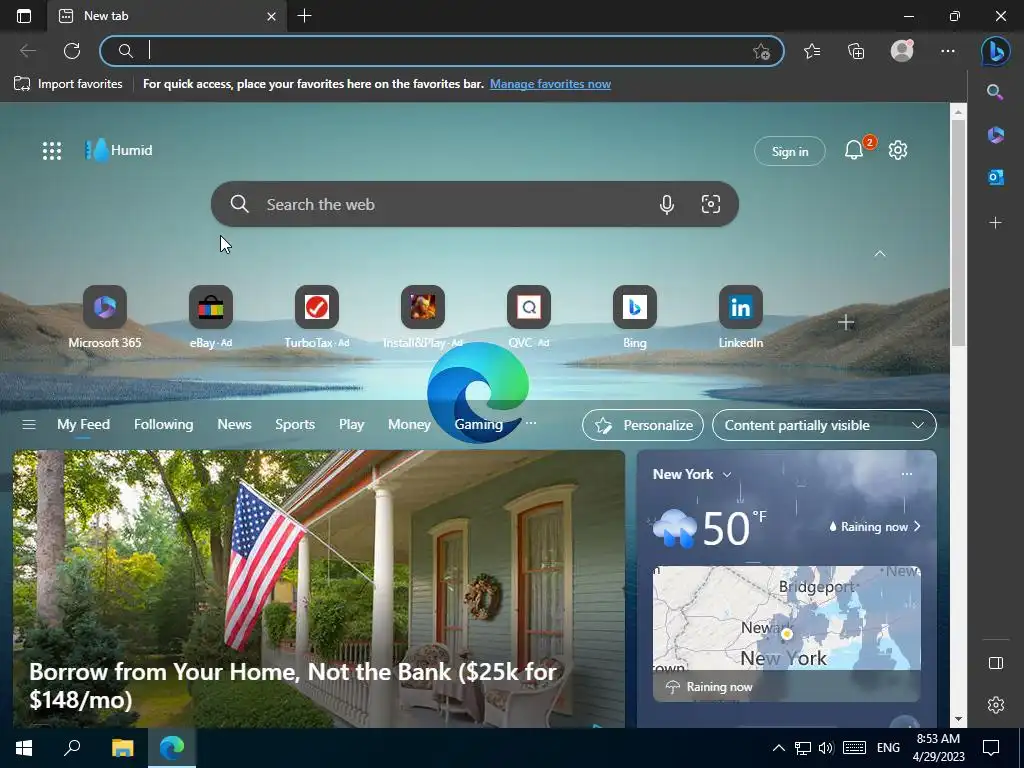Image resolution: width=1024 pixels, height=768 pixels.
Task: Open page settings gear icon
Action: pyautogui.click(x=898, y=150)
